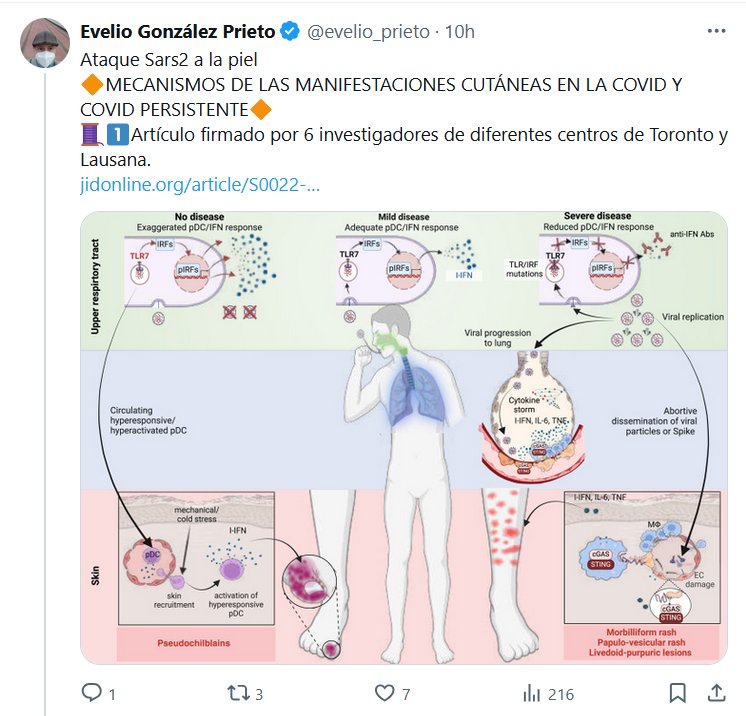Click the reply count number 1
Viewport: 746px width, 716px height.
112,695
